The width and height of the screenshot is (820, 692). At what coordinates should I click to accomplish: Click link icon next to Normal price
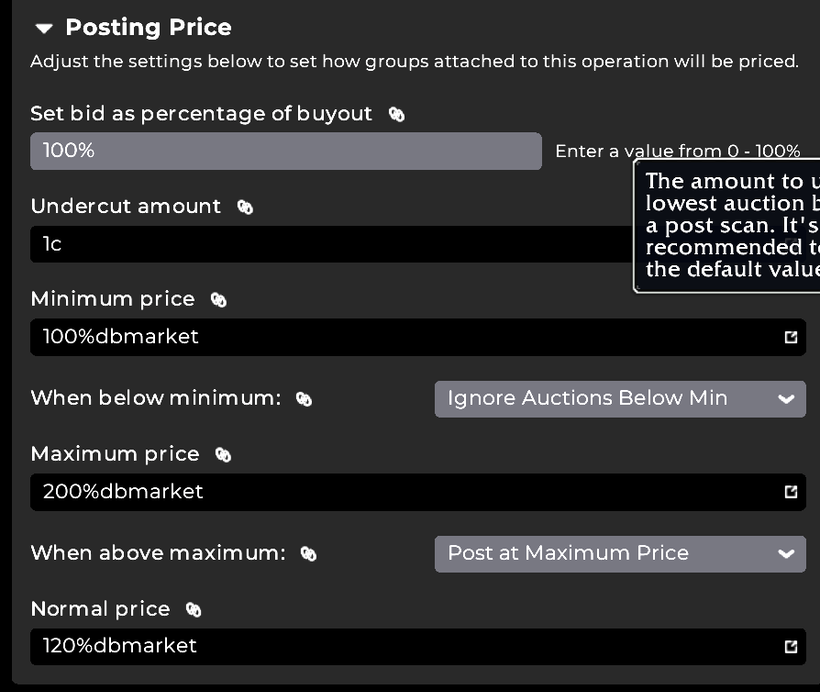pyautogui.click(x=194, y=609)
